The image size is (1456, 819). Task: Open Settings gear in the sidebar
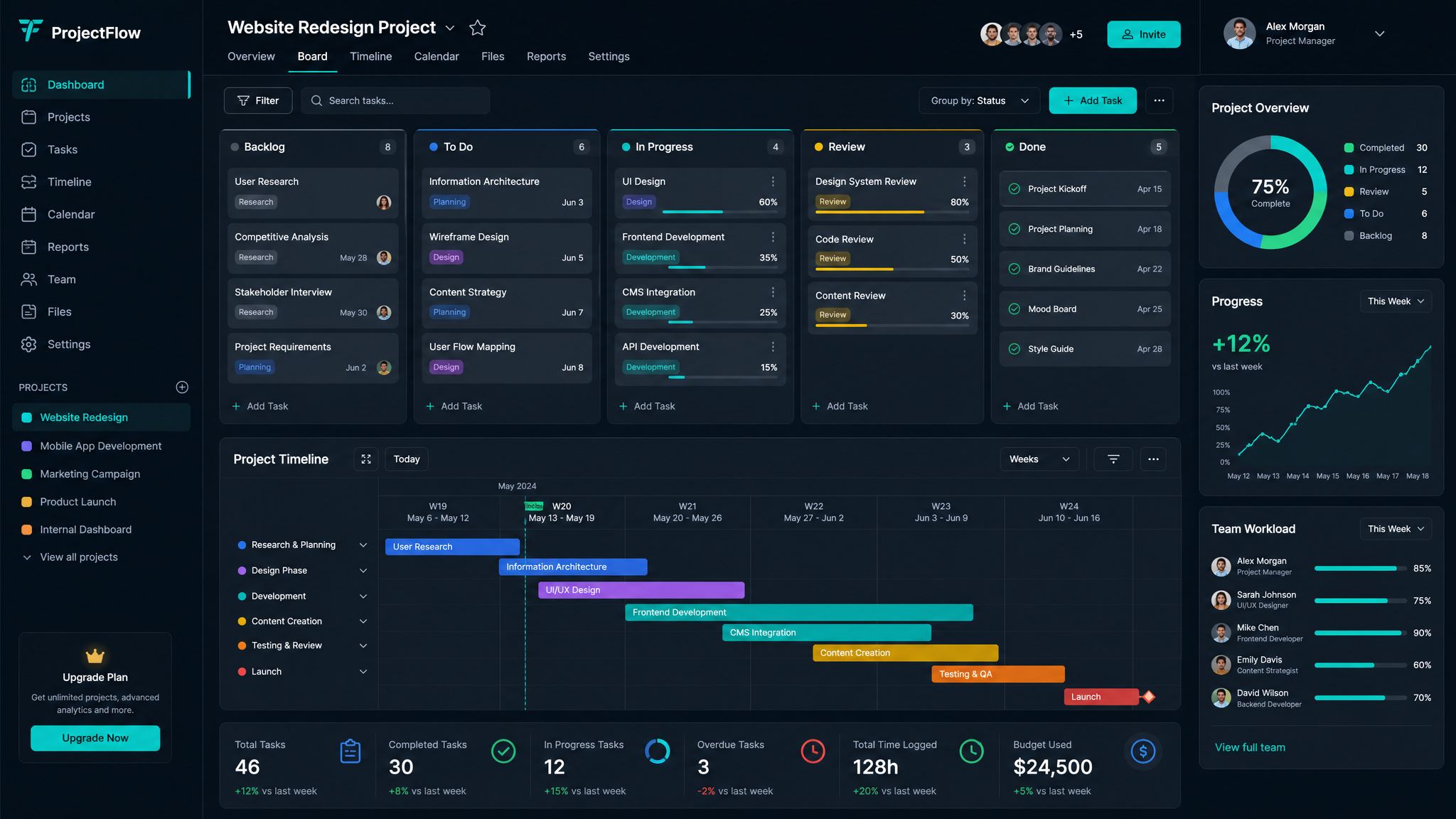coord(28,344)
